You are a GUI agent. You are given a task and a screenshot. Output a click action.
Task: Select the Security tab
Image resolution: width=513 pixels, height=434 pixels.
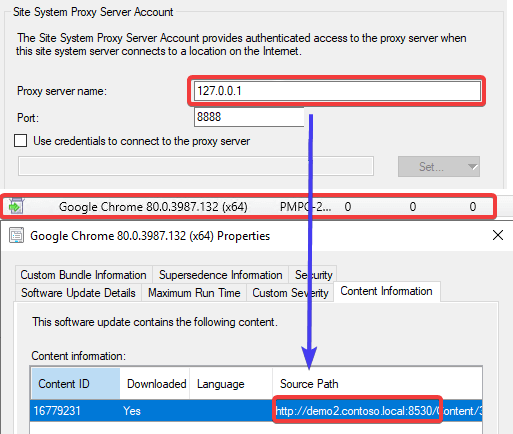pos(313,275)
